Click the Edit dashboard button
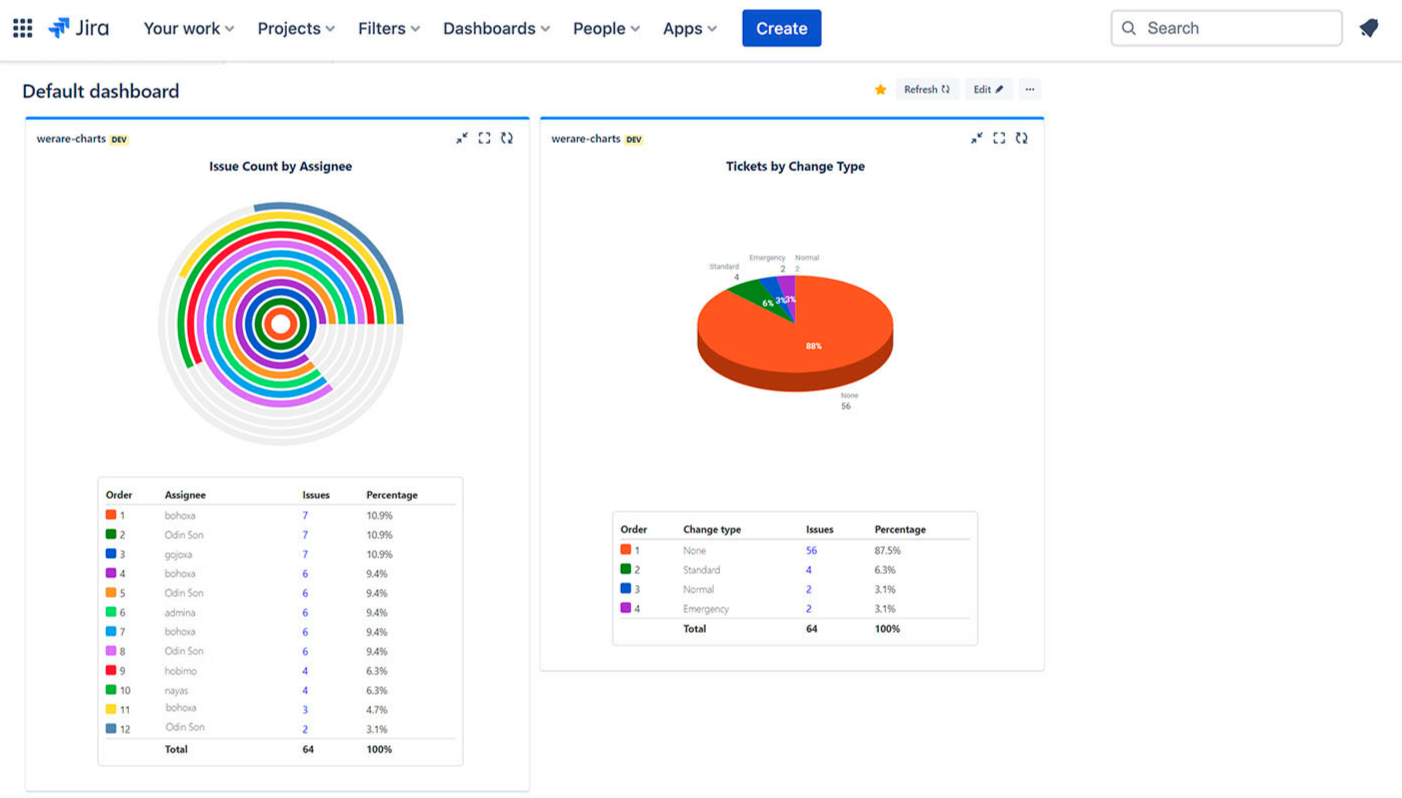This screenshot has width=1402, height=798. [988, 90]
